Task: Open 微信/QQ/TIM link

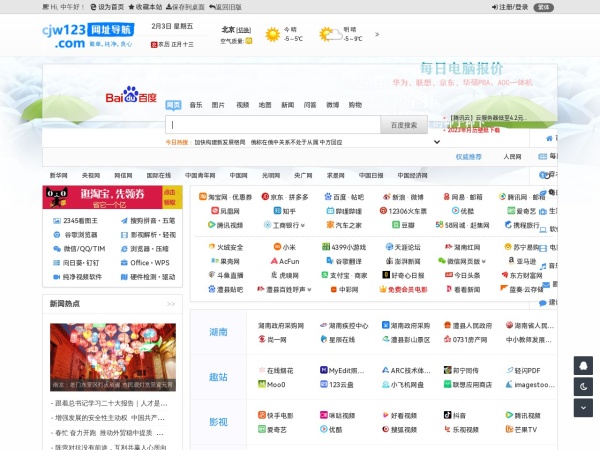Action: pos(79,249)
